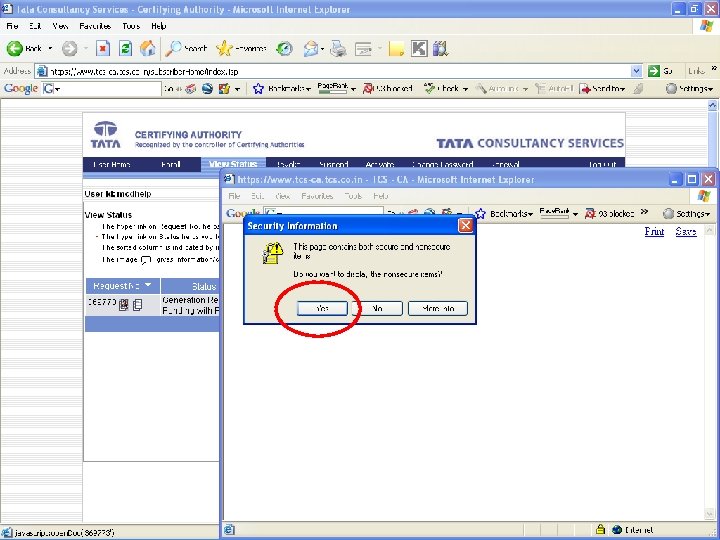
Task: Open the Favorites star toolbar button
Action: 242,48
